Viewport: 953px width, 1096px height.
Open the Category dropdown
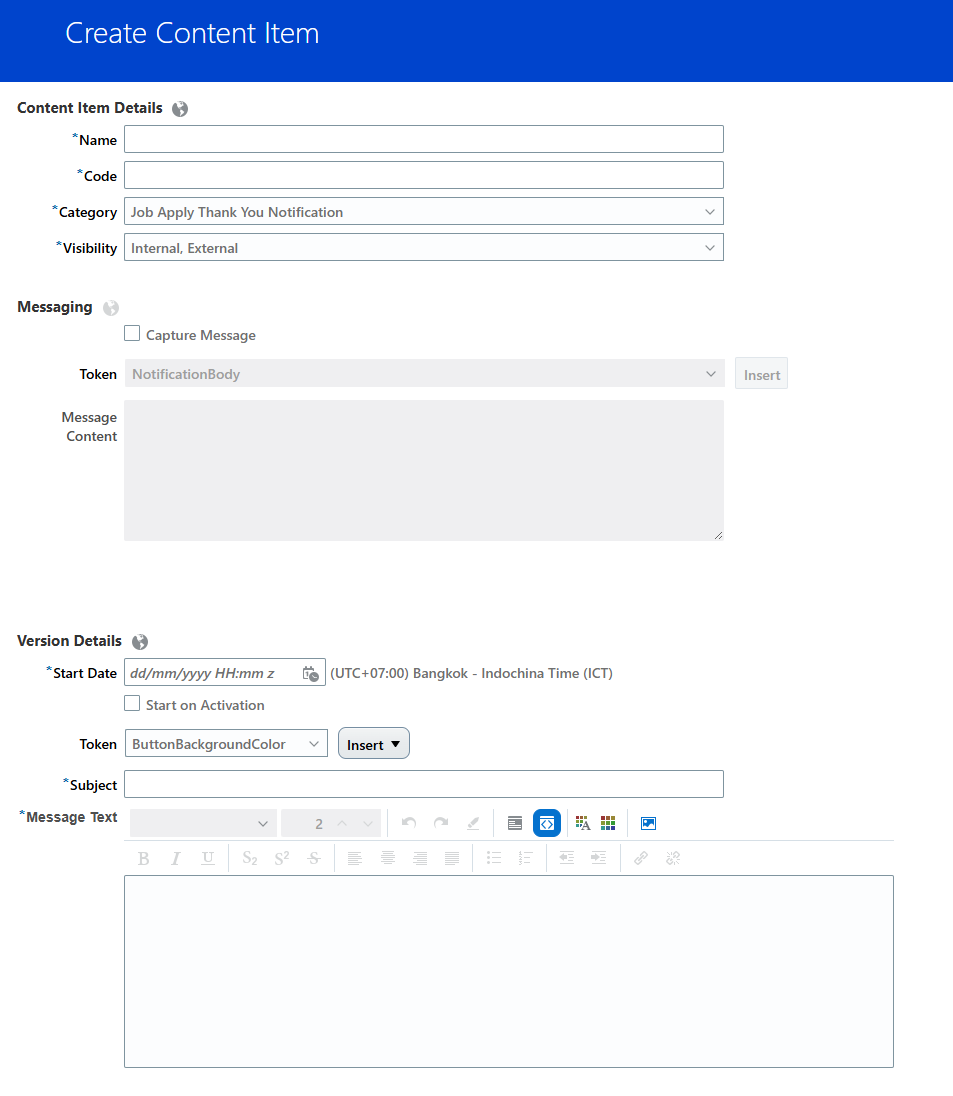pos(424,212)
